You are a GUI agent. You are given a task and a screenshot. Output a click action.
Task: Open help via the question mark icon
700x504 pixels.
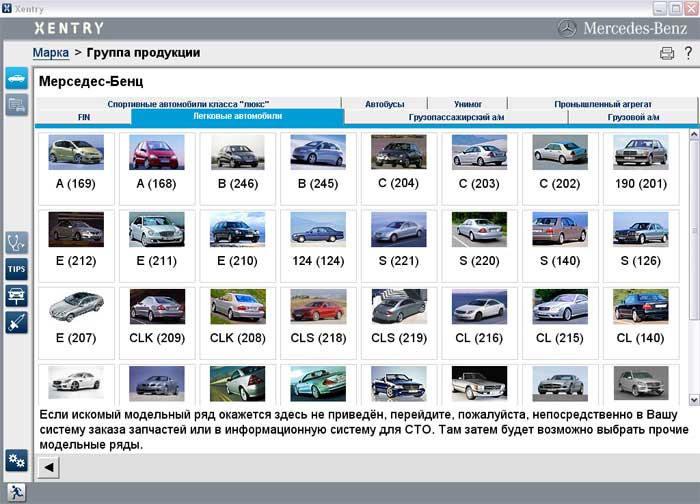click(x=688, y=53)
